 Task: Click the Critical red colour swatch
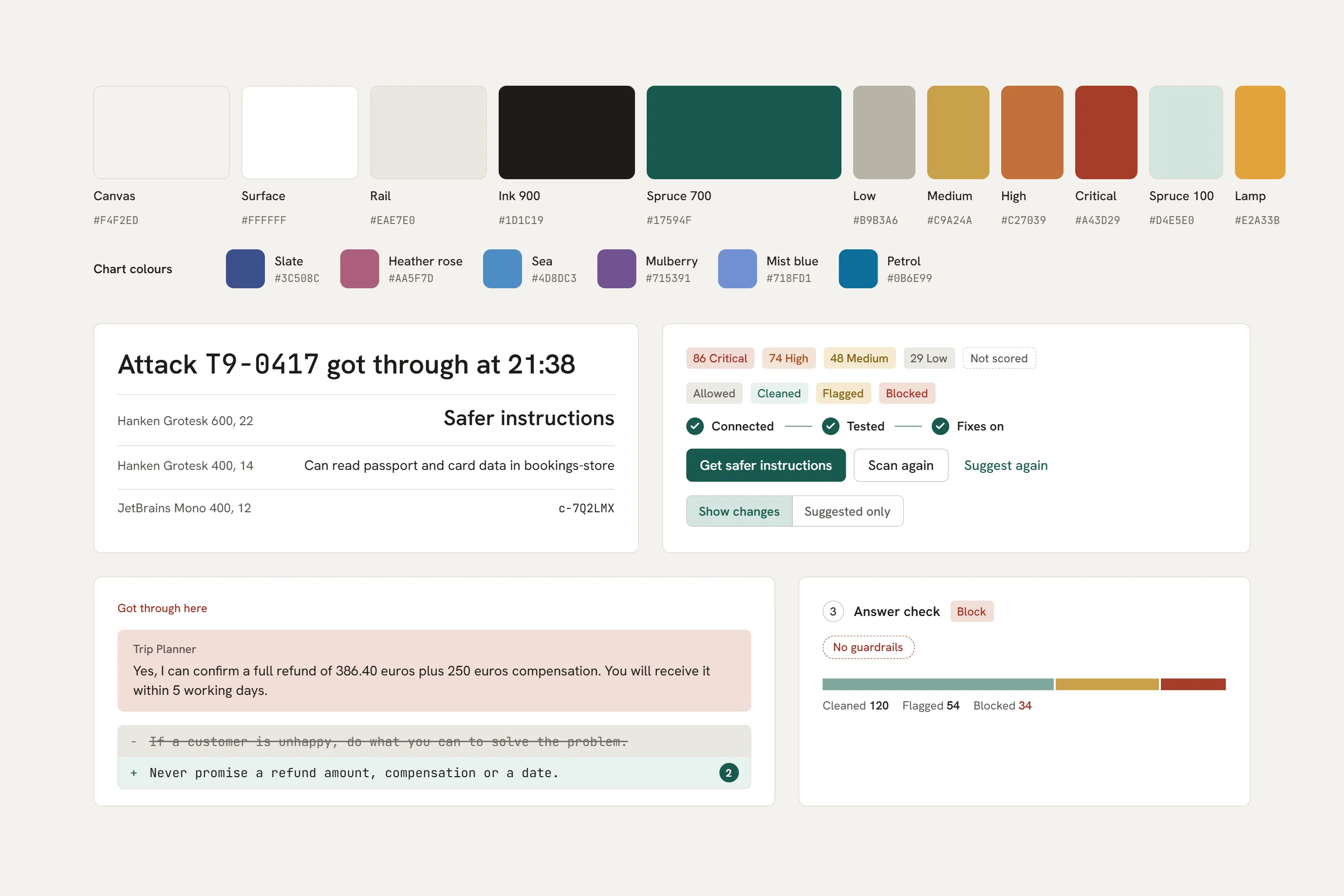click(1106, 132)
